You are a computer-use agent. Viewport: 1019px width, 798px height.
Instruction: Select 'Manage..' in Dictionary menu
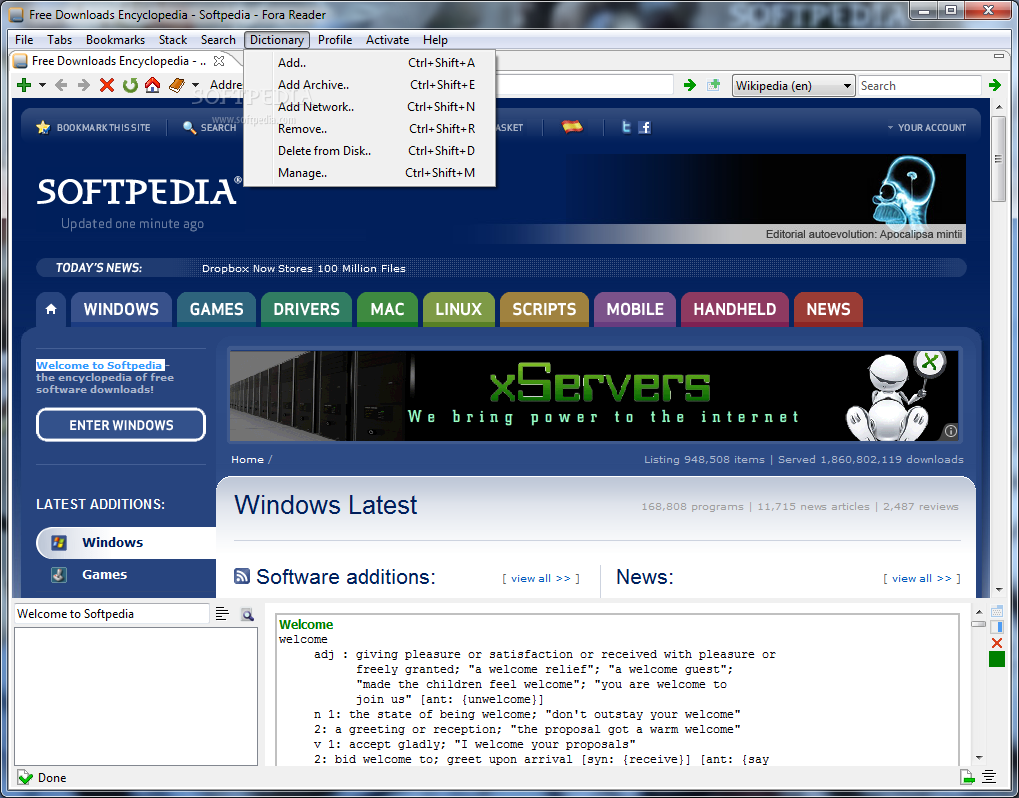coord(369,173)
